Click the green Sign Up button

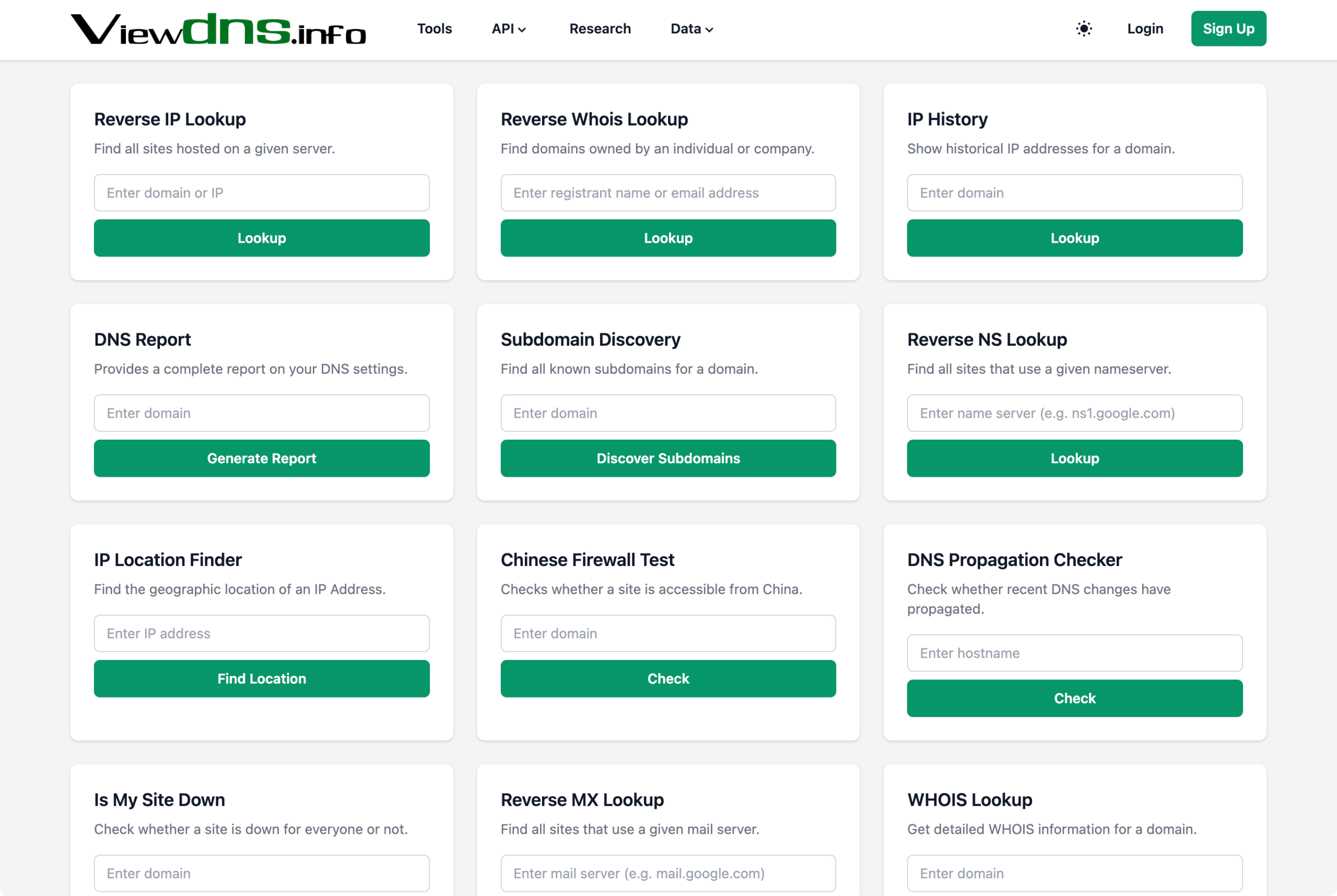coord(1228,29)
